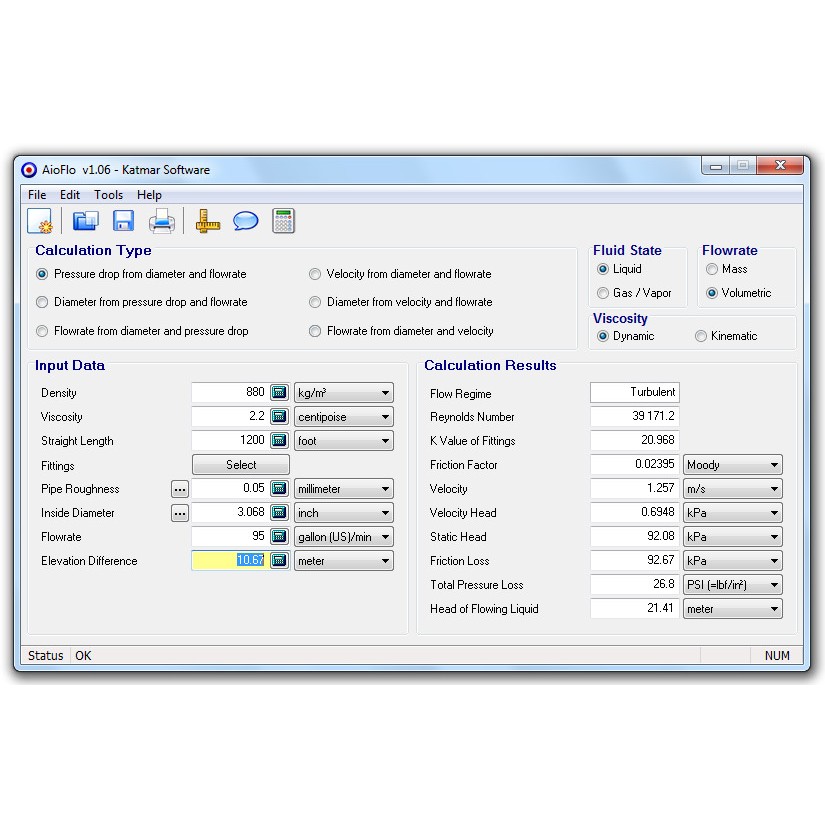This screenshot has width=825, height=825.
Task: Open Head of Flowing Liquid units dropdown
Action: [x=732, y=609]
